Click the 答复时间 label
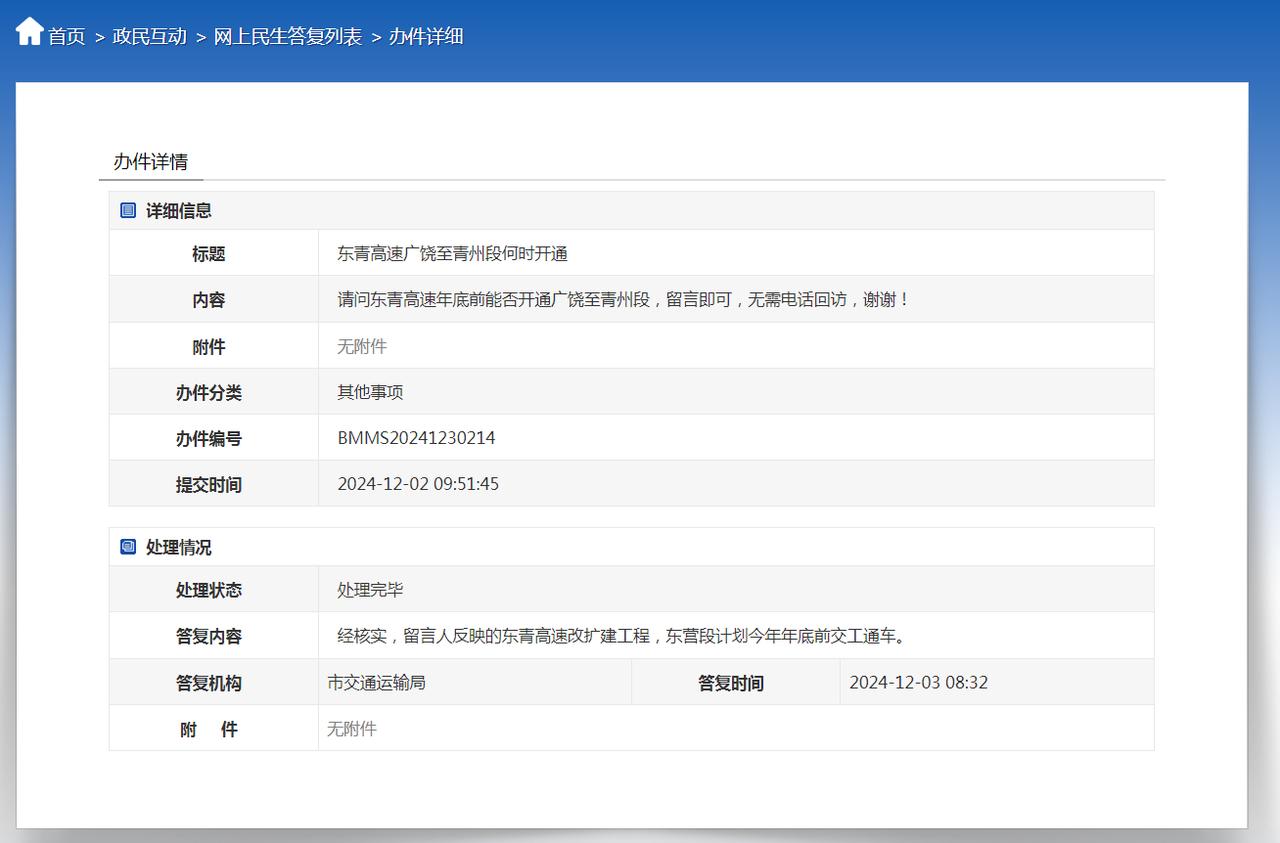 pos(731,683)
